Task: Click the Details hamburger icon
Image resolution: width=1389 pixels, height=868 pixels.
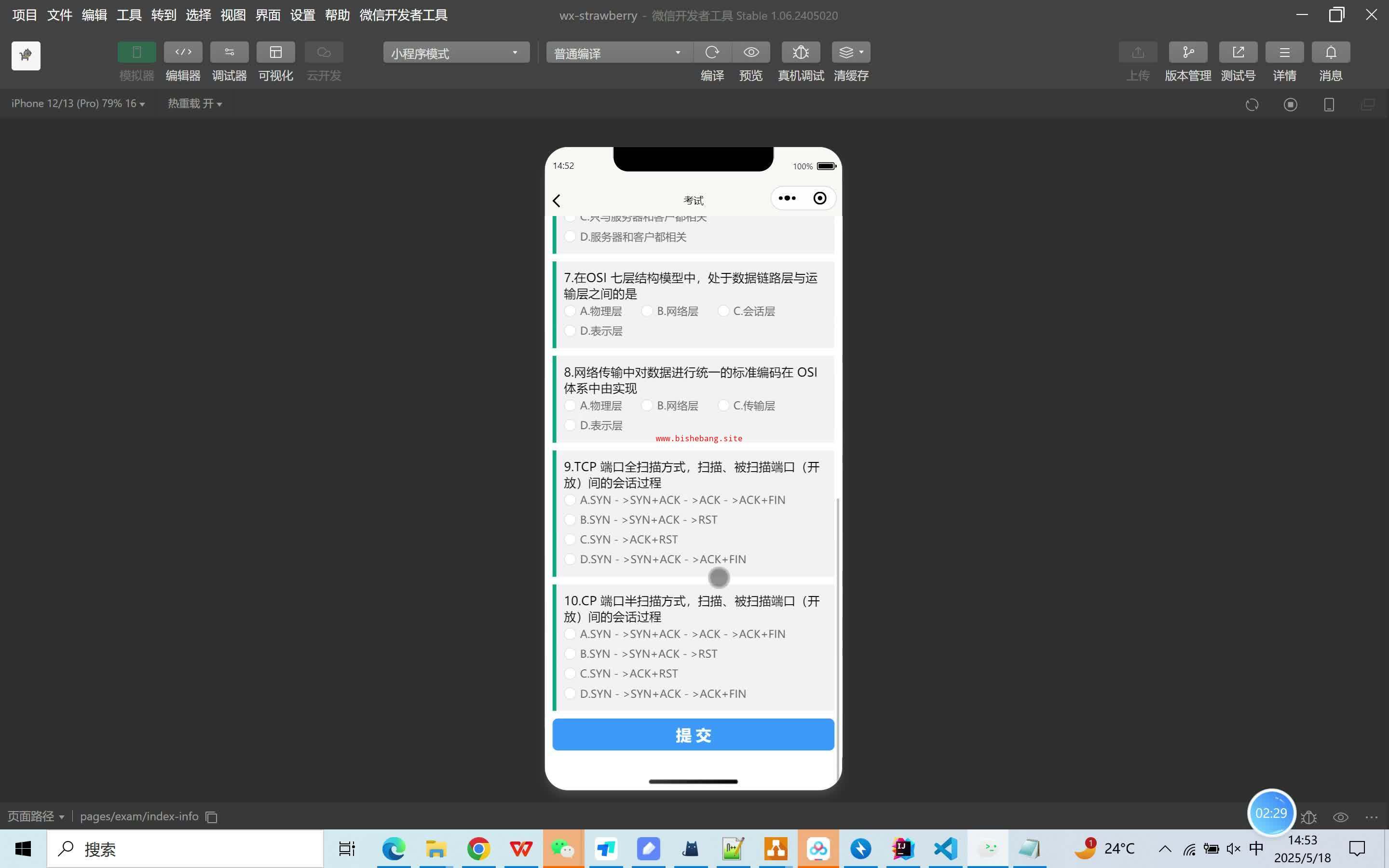Action: point(1284,52)
